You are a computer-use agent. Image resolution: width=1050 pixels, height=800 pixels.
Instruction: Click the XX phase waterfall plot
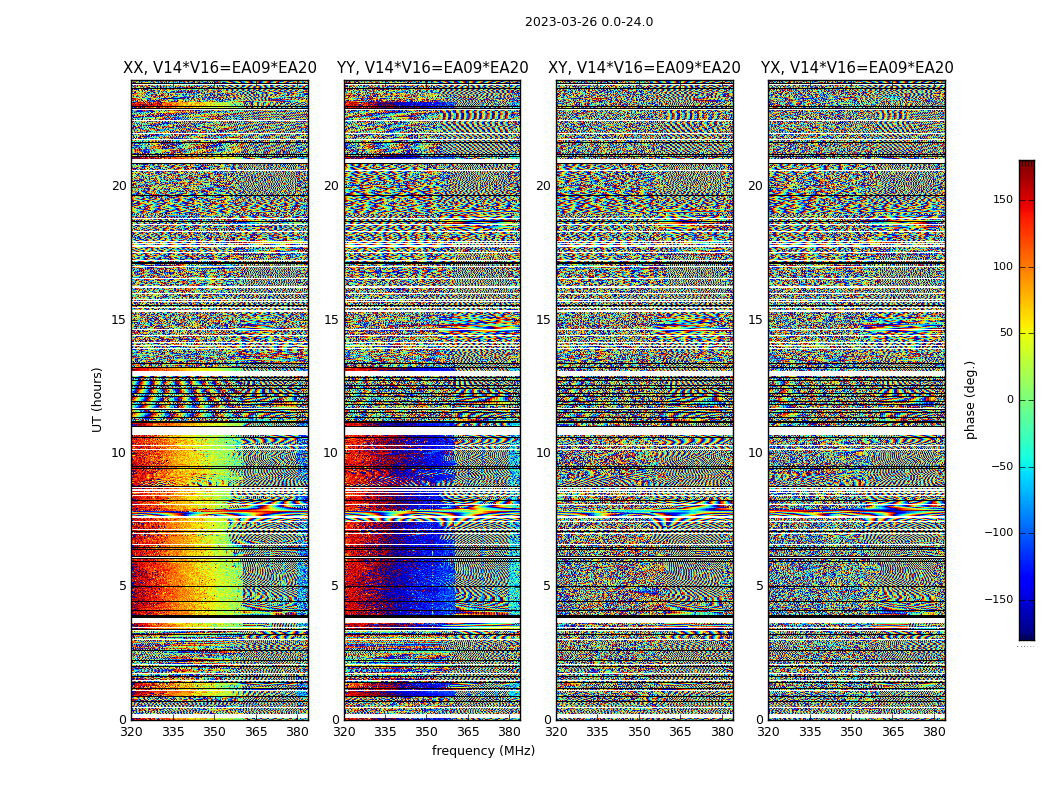220,400
